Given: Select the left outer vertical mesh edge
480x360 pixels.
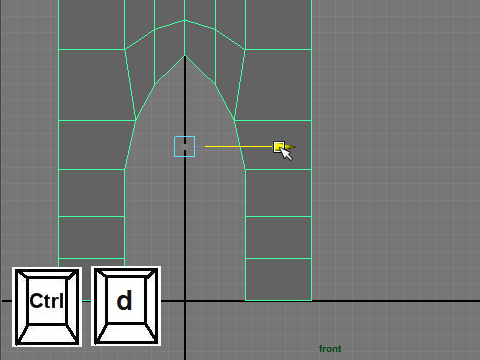Looking at the screenshot, I should click(x=58, y=133).
